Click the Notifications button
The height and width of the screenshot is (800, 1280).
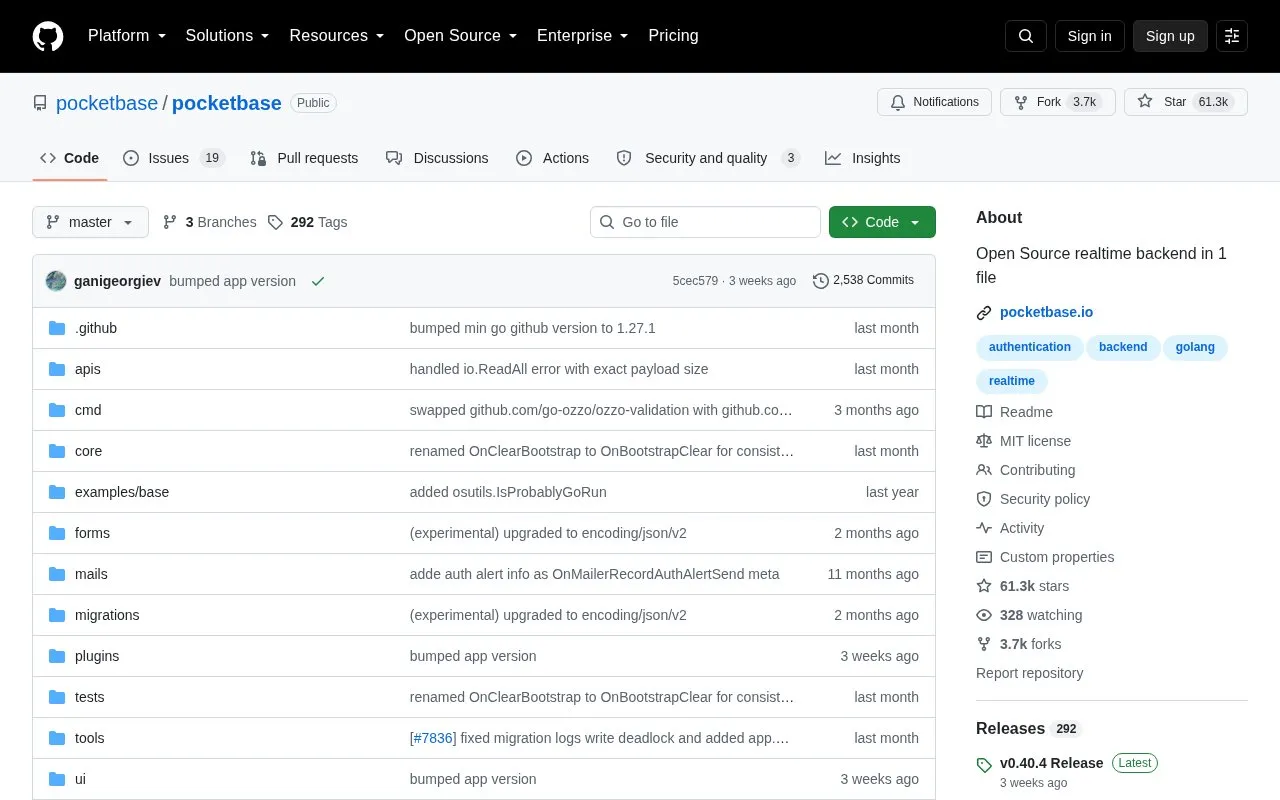(x=934, y=102)
